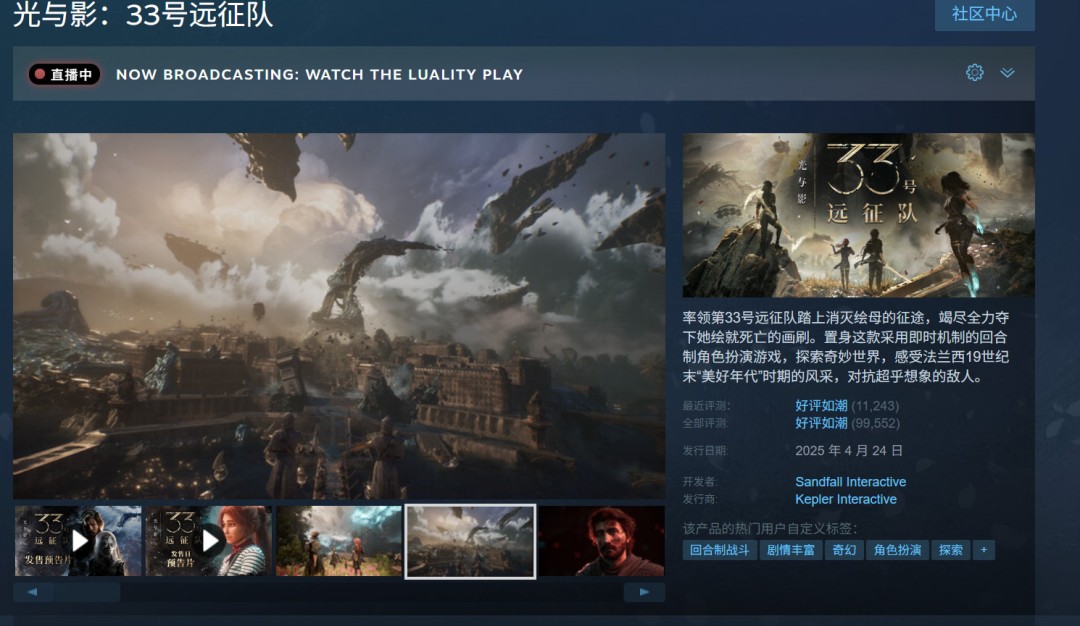
Task: Select the third screenshot thumbnail
Action: point(339,541)
